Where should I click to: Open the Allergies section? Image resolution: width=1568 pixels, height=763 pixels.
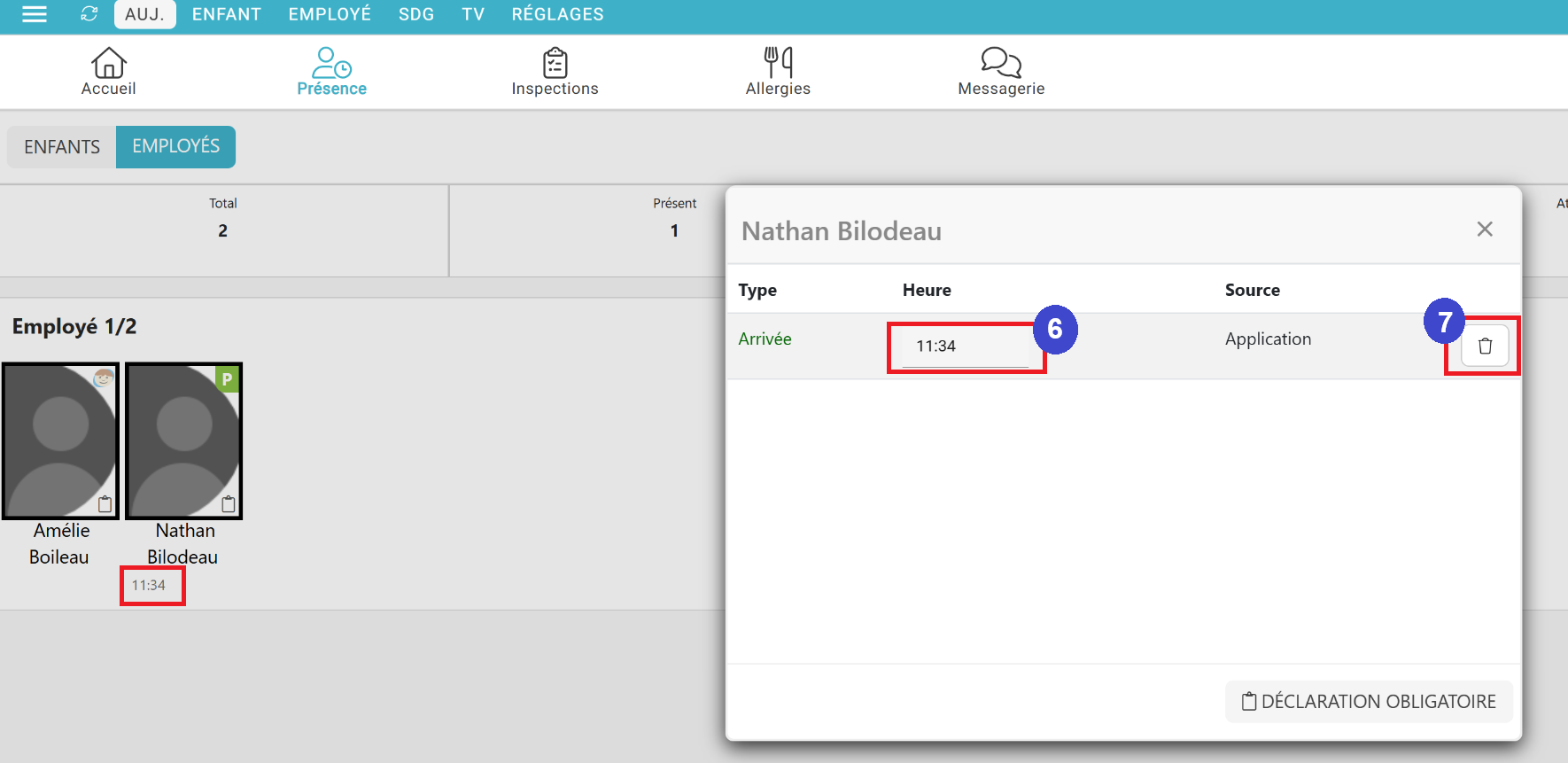777,64
